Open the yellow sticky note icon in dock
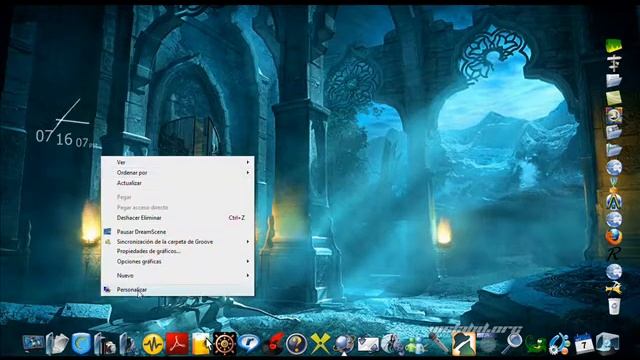This screenshot has height=360, width=640. coord(201,344)
